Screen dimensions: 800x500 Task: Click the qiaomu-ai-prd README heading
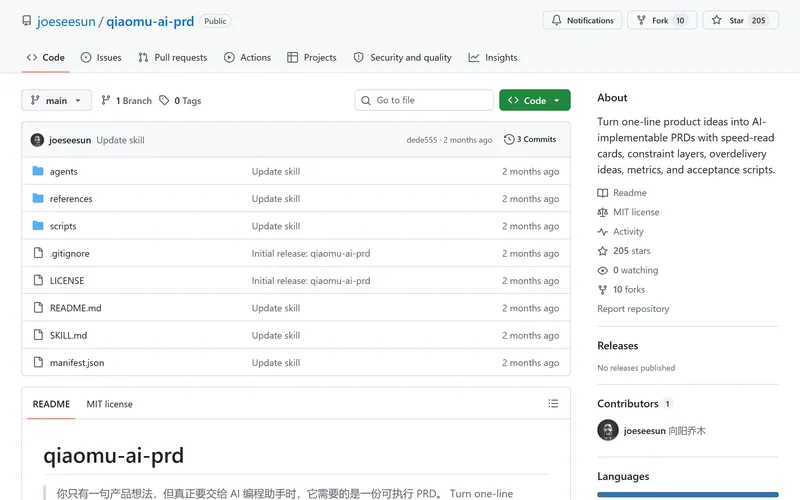coord(113,456)
